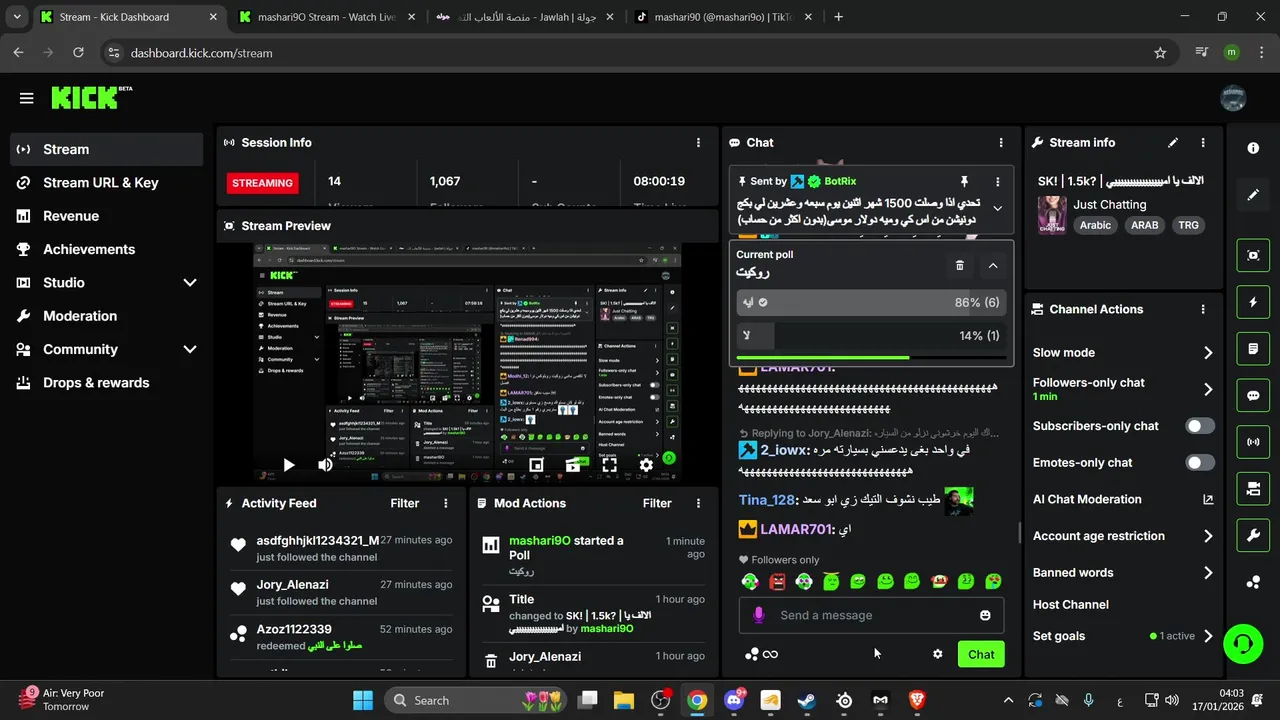Open Stream info three-dot menu
The width and height of the screenshot is (1280, 720).
pos(1203,143)
